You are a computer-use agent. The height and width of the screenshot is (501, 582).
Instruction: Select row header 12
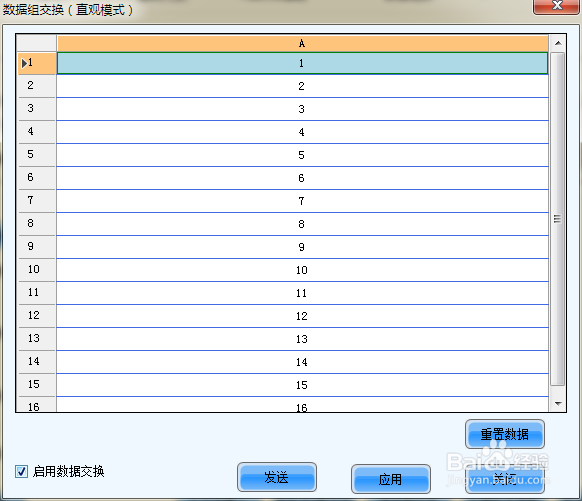click(x=37, y=316)
